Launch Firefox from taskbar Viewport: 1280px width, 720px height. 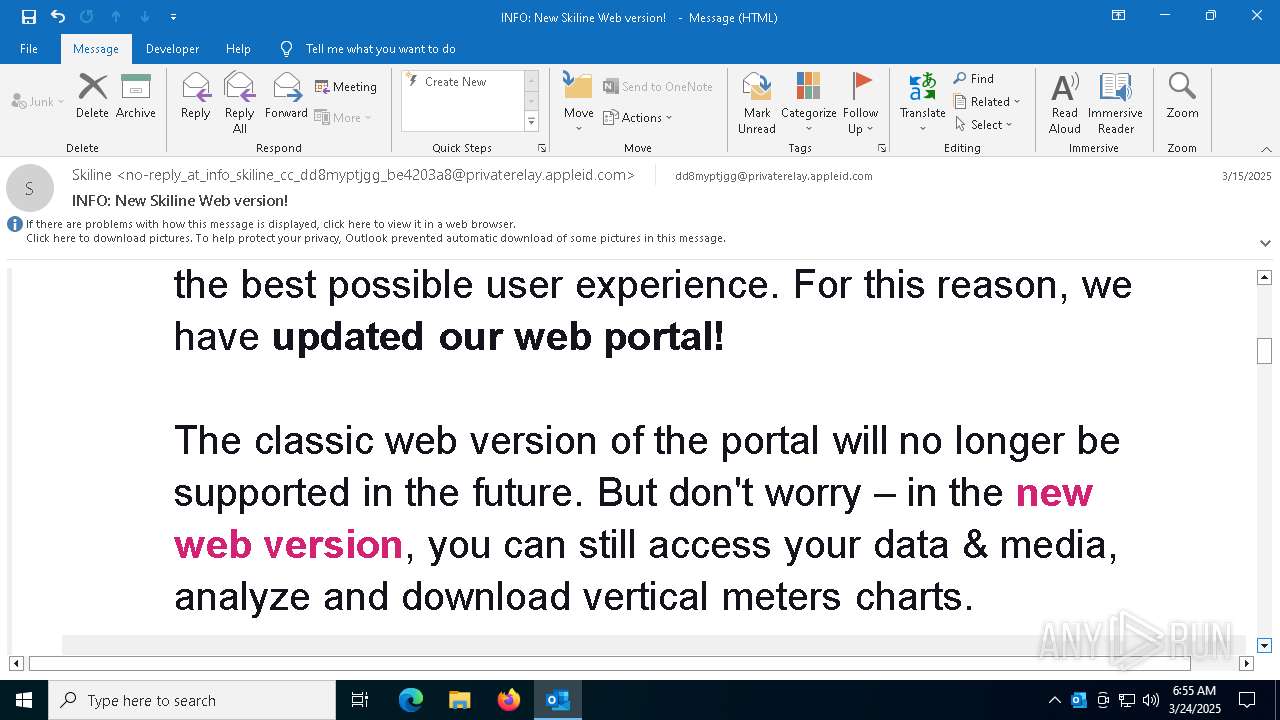(x=508, y=700)
